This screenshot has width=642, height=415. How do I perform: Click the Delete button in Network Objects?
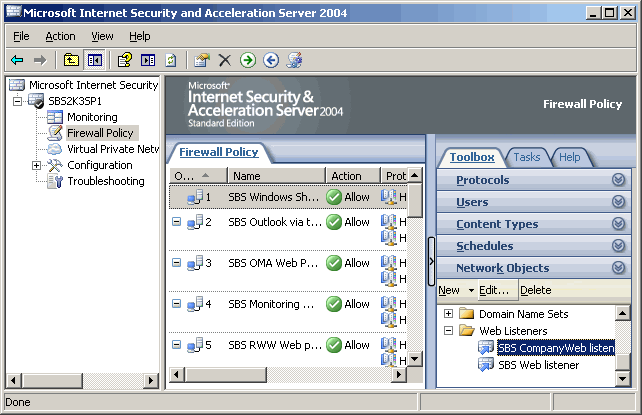(536, 290)
